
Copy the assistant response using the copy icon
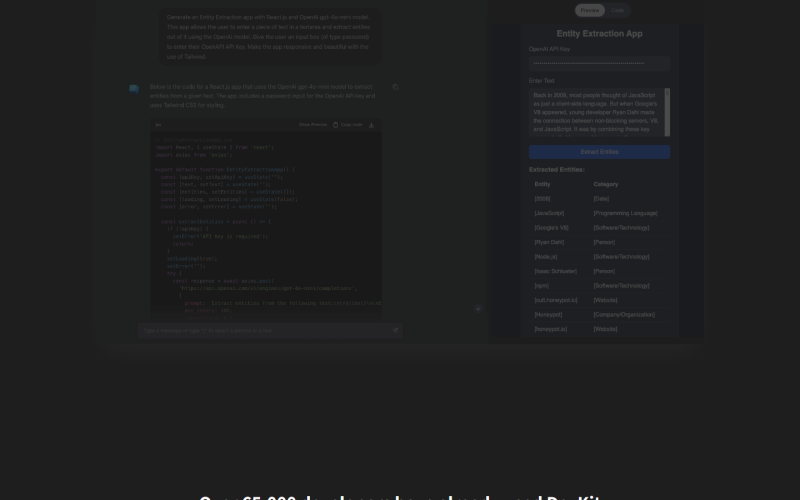(x=395, y=87)
